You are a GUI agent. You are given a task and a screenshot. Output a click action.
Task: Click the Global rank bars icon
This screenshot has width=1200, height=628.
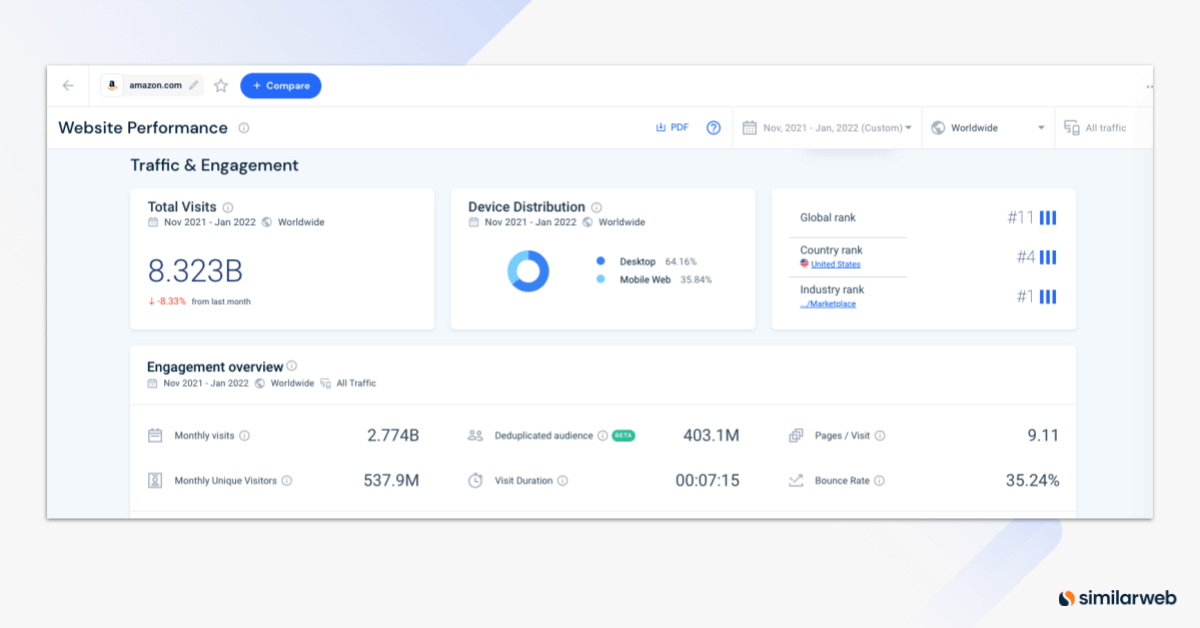click(1048, 218)
